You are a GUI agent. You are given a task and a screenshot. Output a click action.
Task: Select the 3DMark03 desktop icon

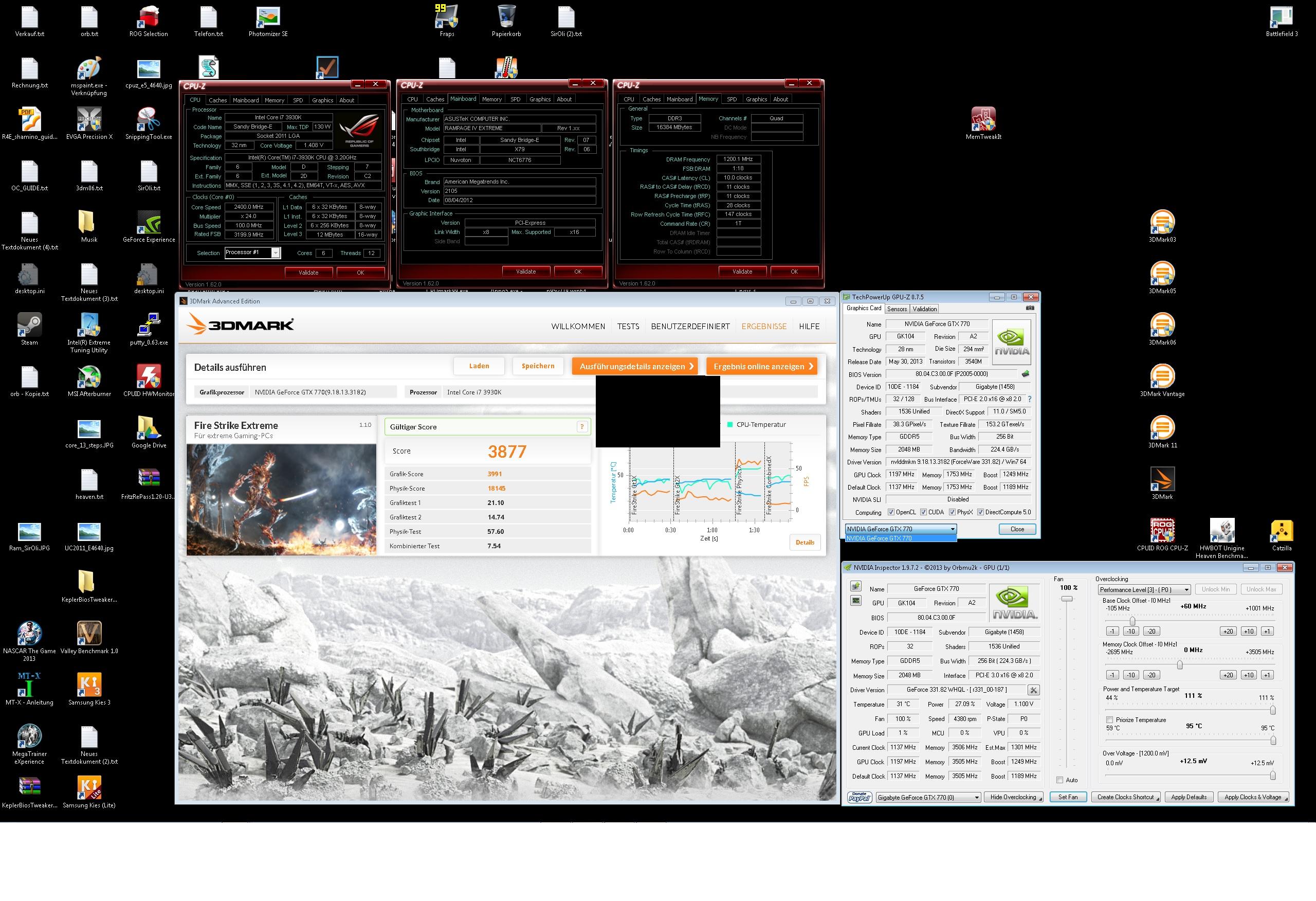pos(1162,226)
